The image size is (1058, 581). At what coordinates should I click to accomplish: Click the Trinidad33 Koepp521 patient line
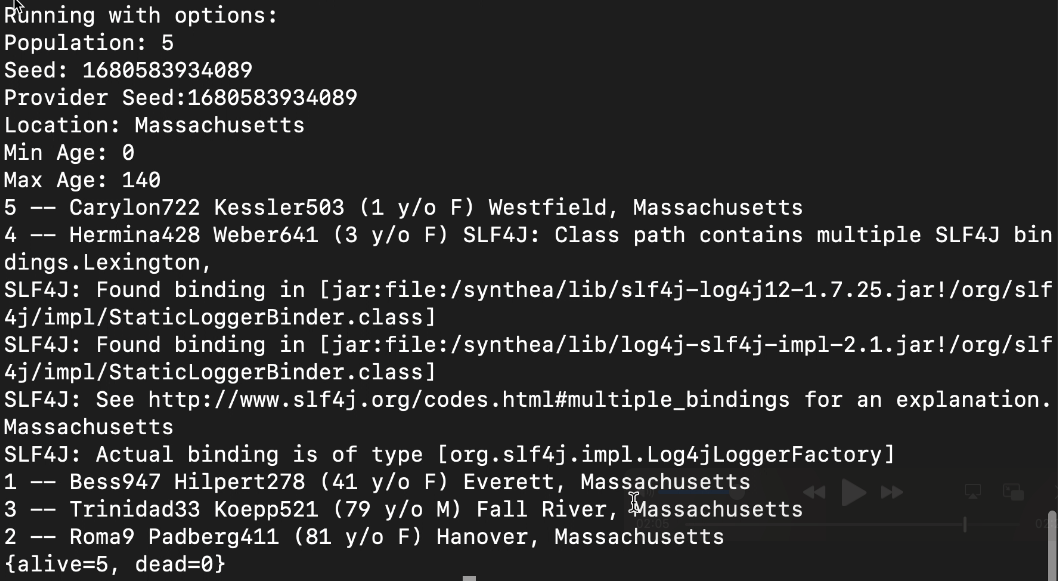(400, 510)
